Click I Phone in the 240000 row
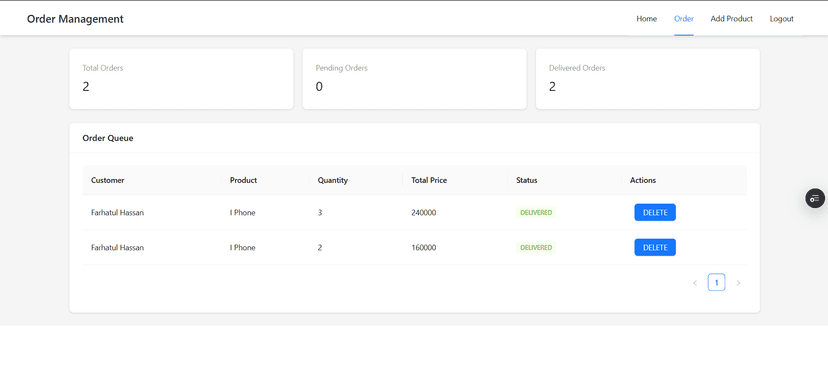The image size is (828, 374). coord(242,213)
